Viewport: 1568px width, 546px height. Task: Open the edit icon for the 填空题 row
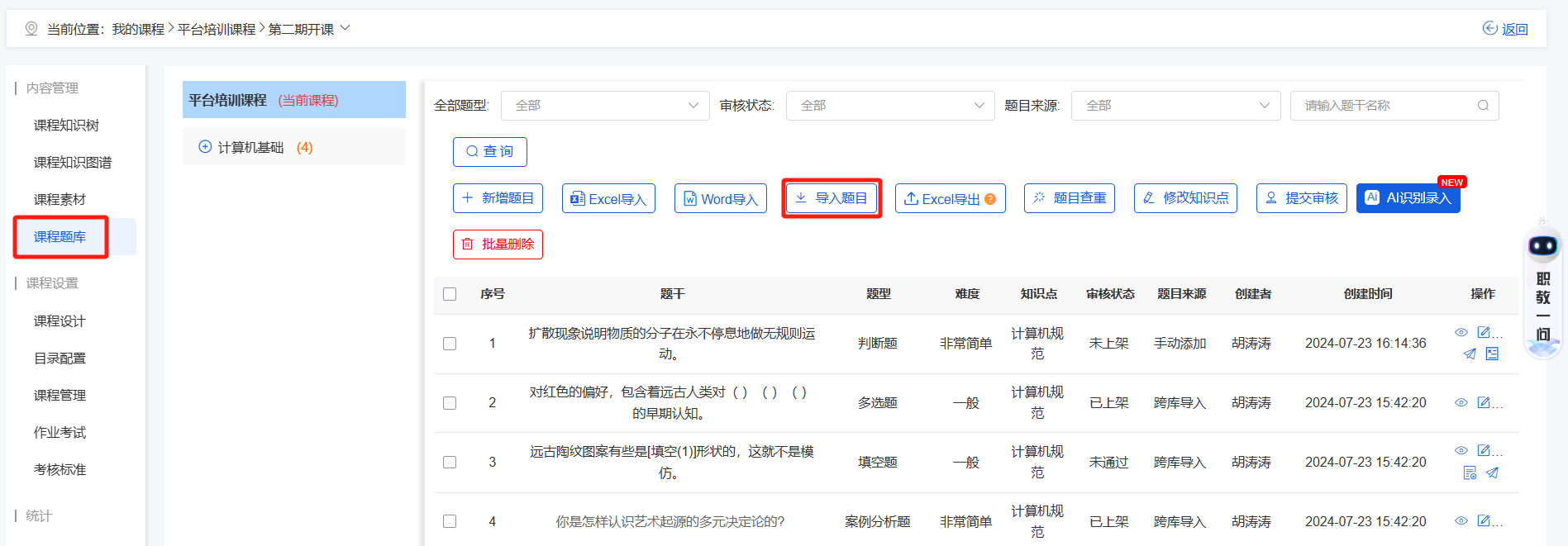point(1484,450)
